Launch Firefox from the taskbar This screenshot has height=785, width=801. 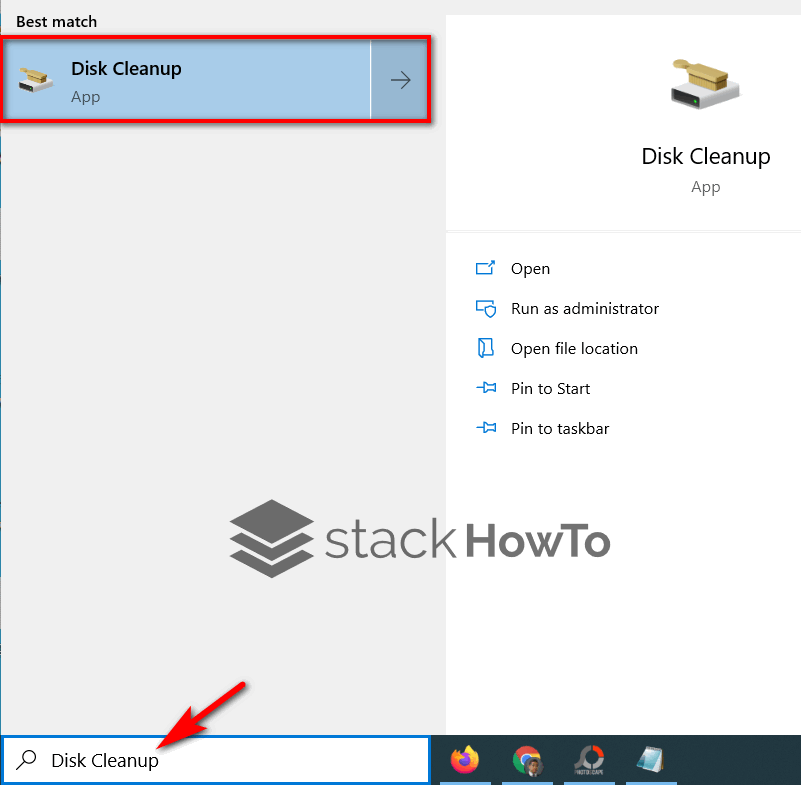coord(466,758)
